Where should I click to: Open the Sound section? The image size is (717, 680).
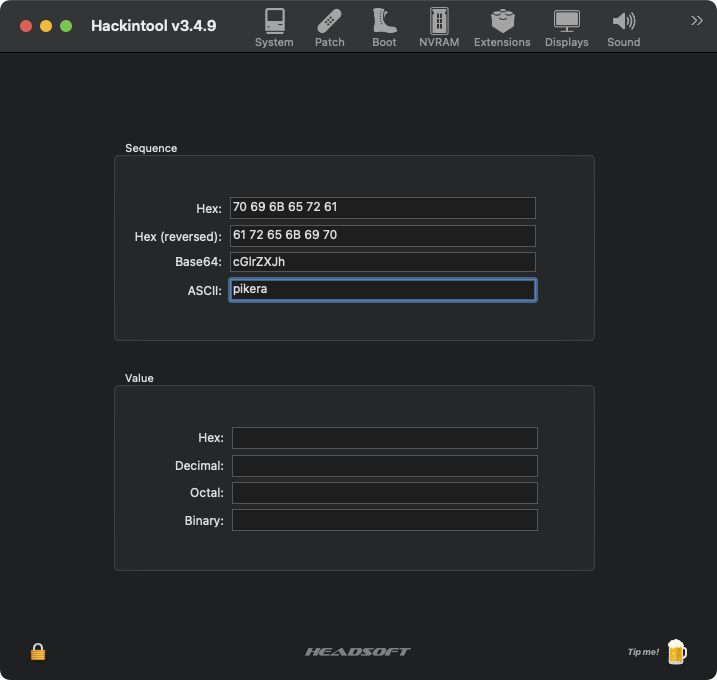[x=623, y=28]
